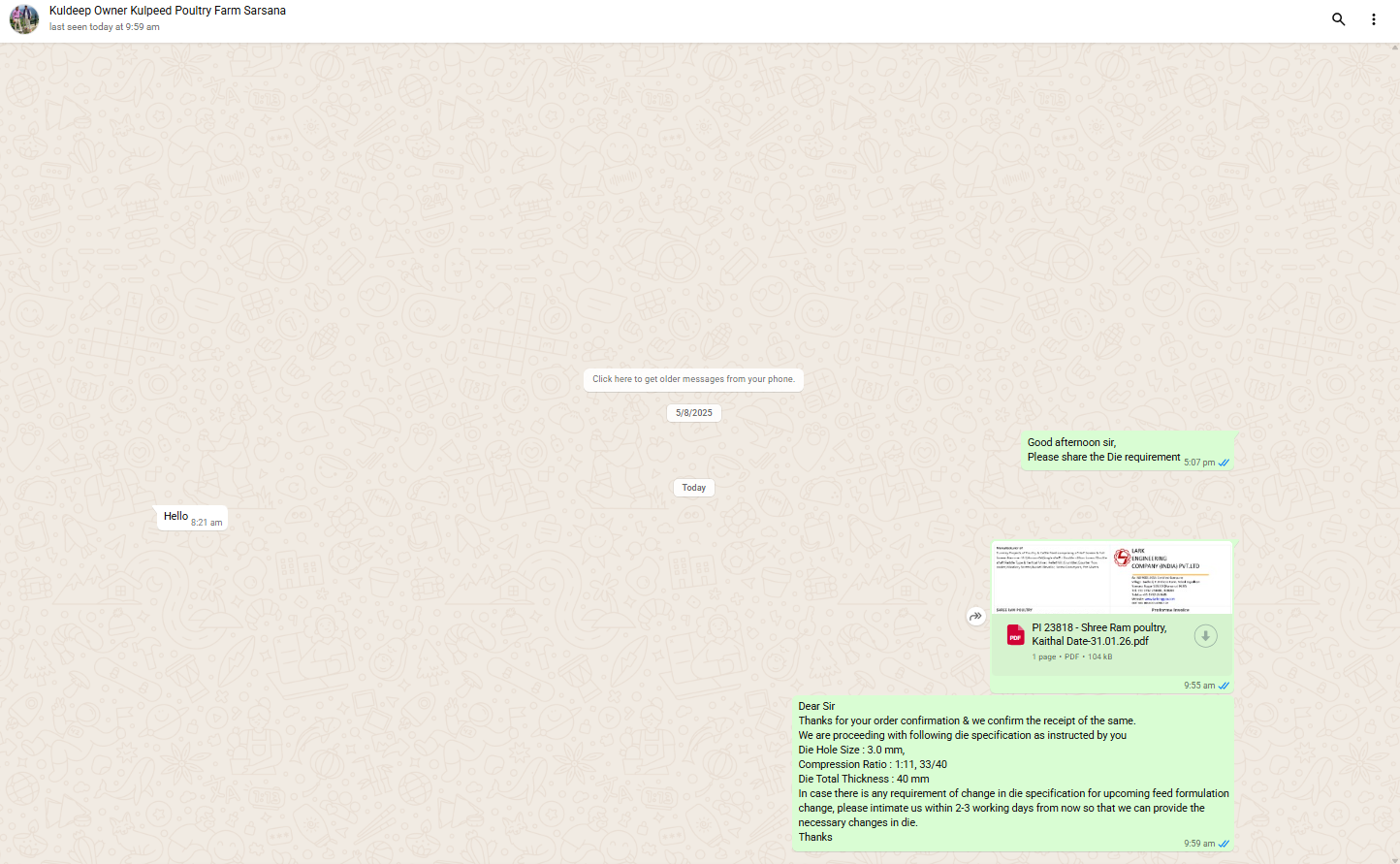Viewport: 1400px width, 864px height.
Task: Click the scrollbar up arrow in chat
Action: pos(1394,47)
